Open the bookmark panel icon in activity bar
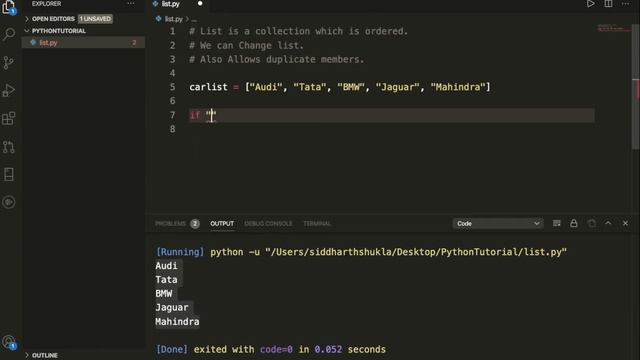Screen dimensions: 640x360 pos(9,175)
